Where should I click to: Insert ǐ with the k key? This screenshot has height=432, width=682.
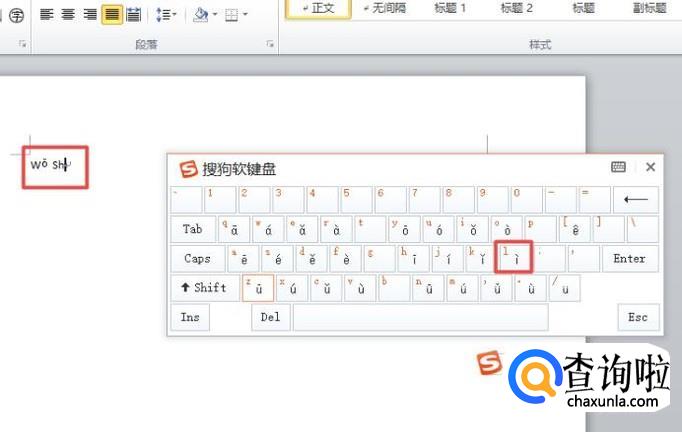tap(481, 259)
